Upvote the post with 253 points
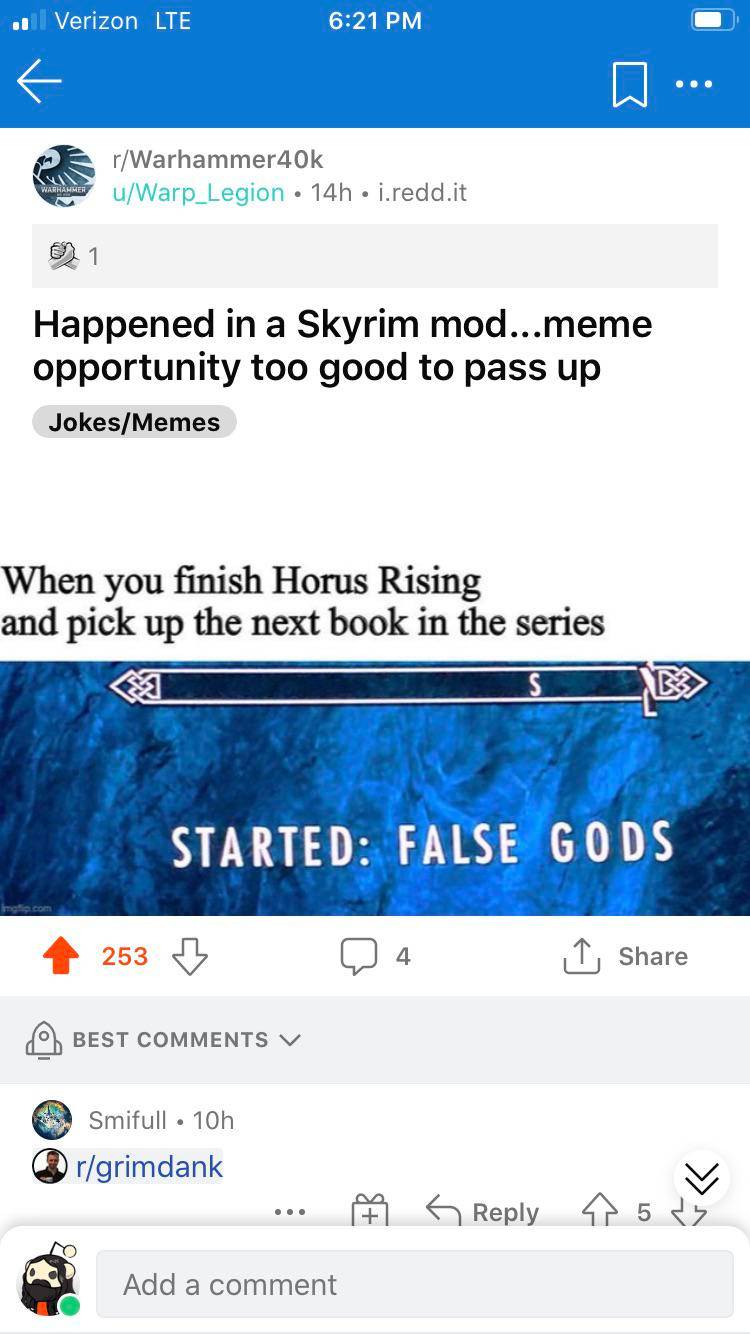 (x=61, y=956)
